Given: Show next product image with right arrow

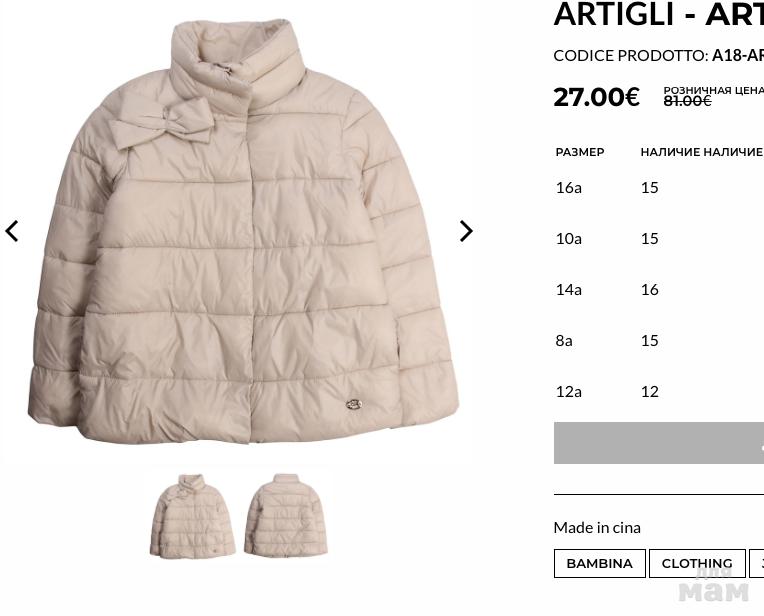Looking at the screenshot, I should click(466, 231).
